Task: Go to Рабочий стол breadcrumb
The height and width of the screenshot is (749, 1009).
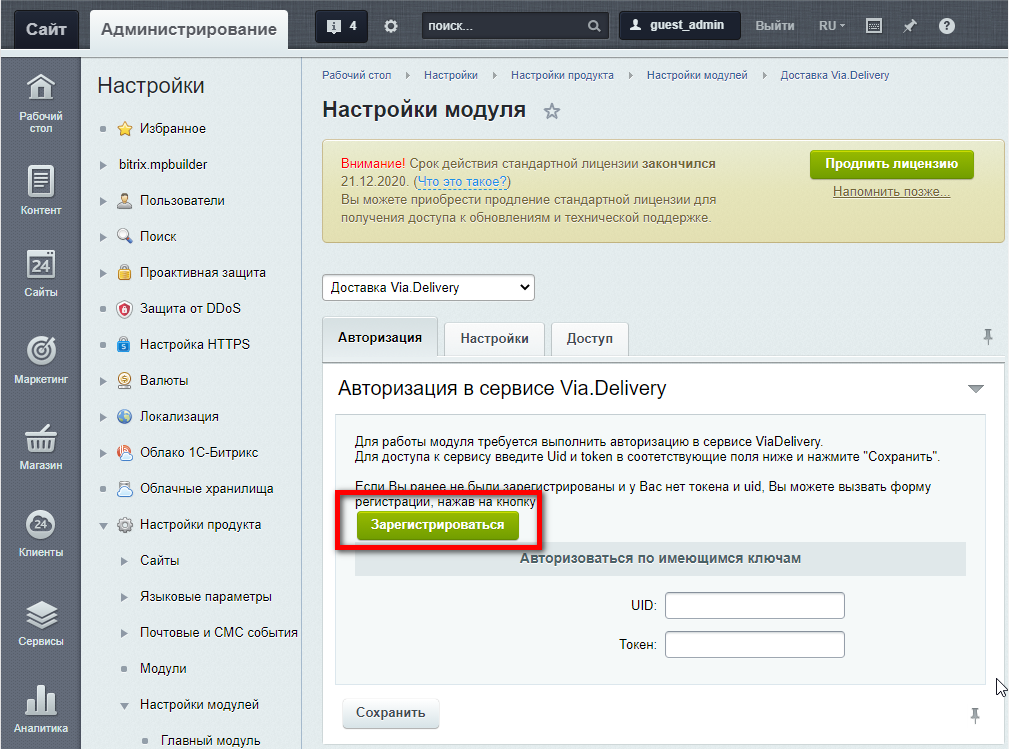Action: [356, 75]
